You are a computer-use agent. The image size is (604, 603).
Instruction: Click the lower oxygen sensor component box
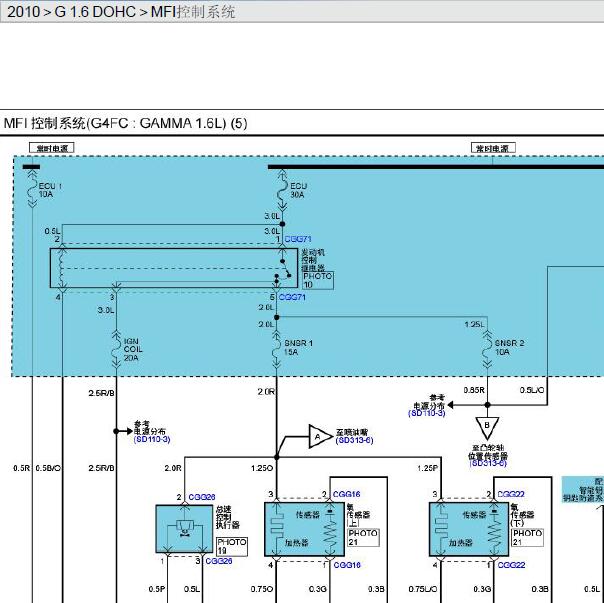pyautogui.click(x=469, y=529)
